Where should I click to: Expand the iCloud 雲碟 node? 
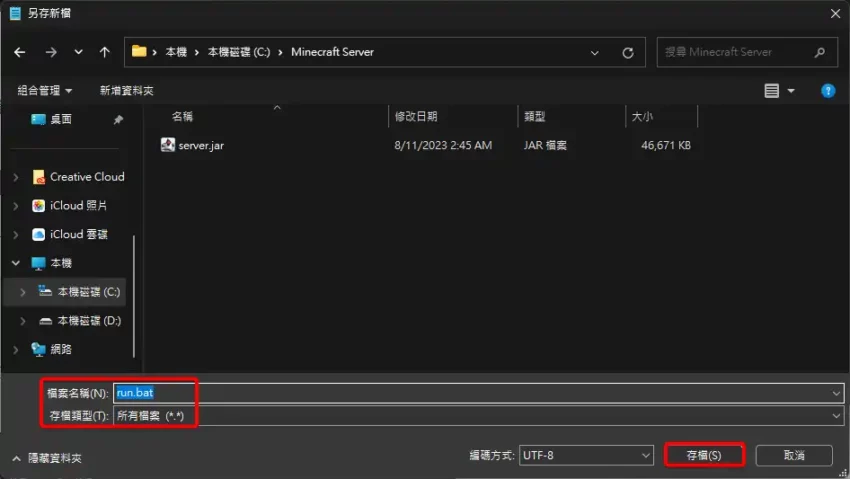coord(16,235)
